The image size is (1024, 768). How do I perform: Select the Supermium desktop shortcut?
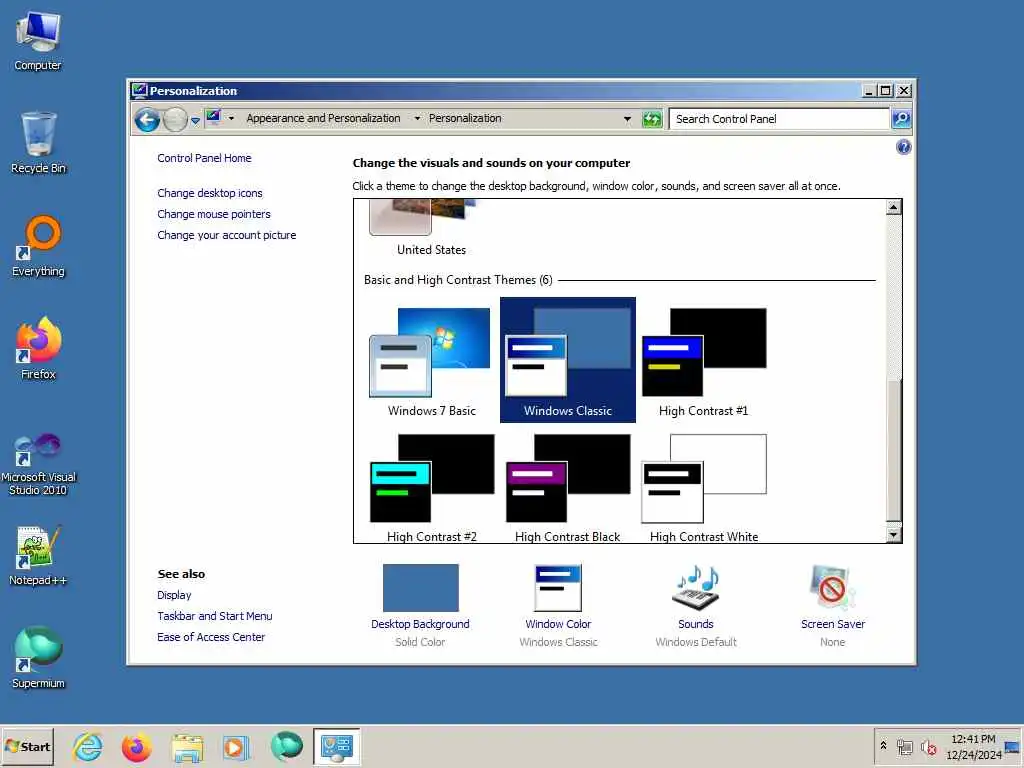(38, 657)
